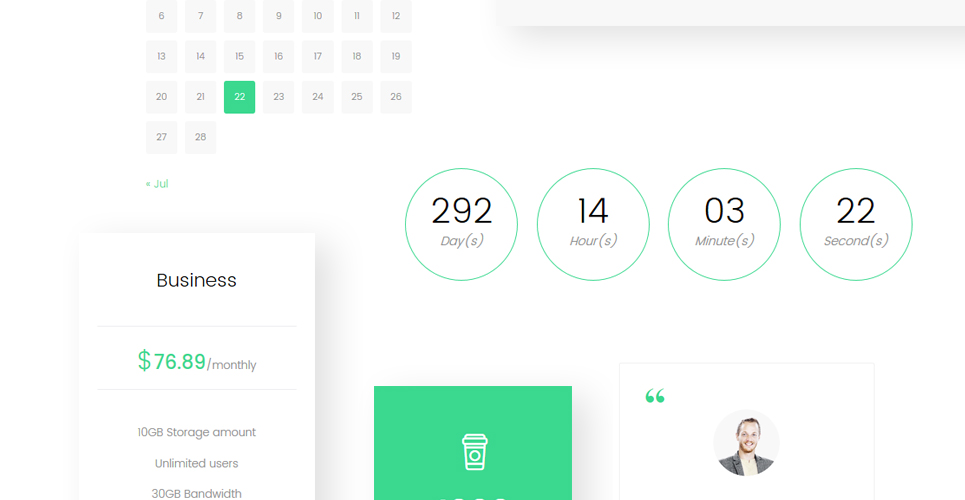Click the Unlimited users feature text
Viewport: 965px width, 500px height.
196,463
